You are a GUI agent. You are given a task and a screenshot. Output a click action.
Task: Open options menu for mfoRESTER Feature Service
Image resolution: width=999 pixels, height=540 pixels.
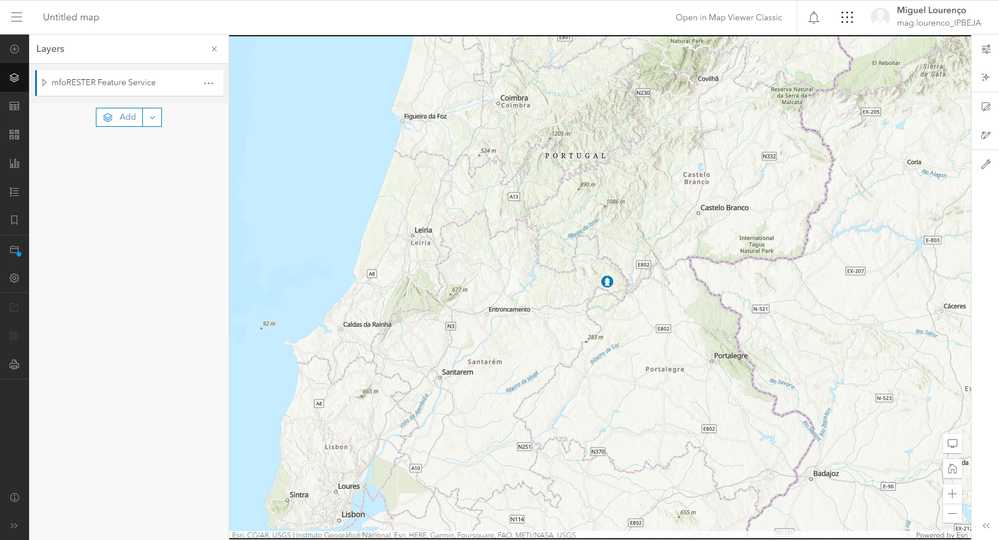(x=208, y=83)
